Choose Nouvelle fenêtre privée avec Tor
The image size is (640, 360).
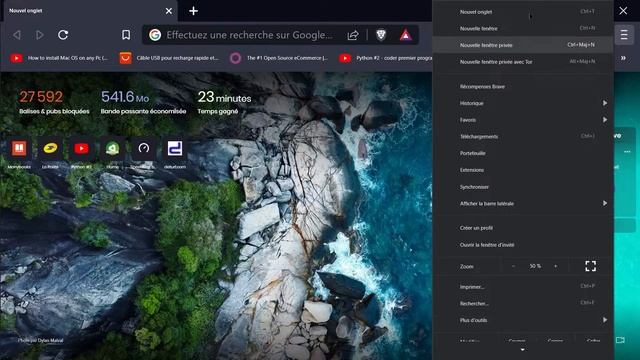coord(522,62)
